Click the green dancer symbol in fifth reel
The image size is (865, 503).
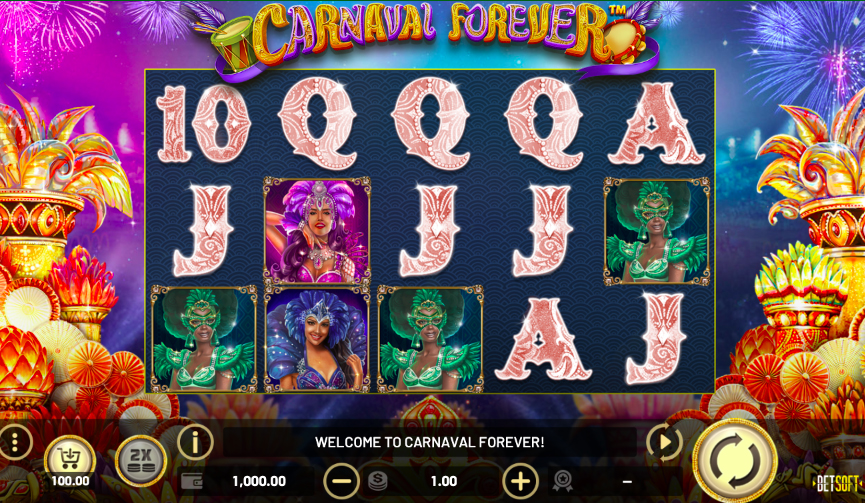click(656, 231)
